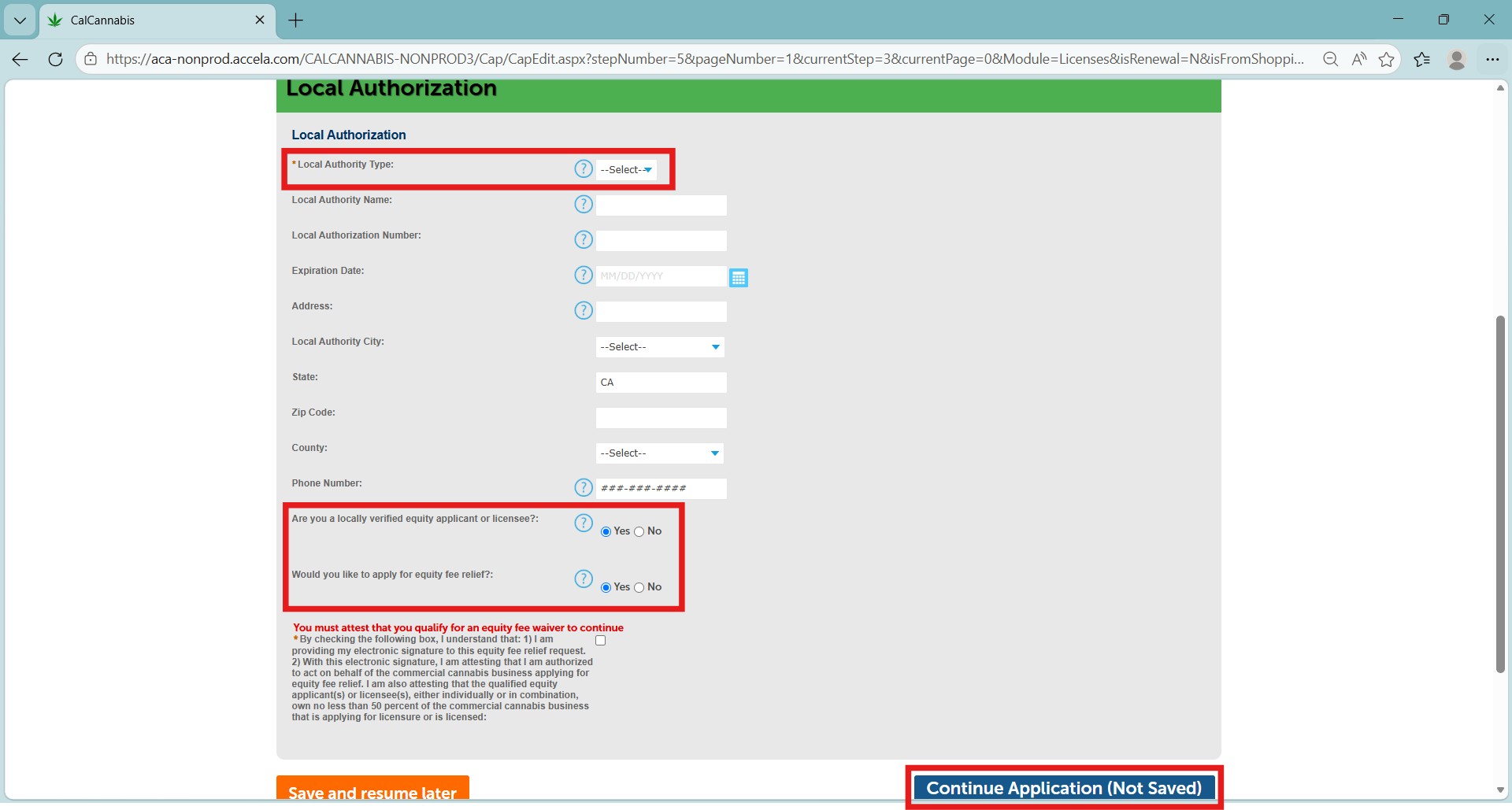Go back to previous page
Screen dimensions: 1512x810
coord(20,59)
